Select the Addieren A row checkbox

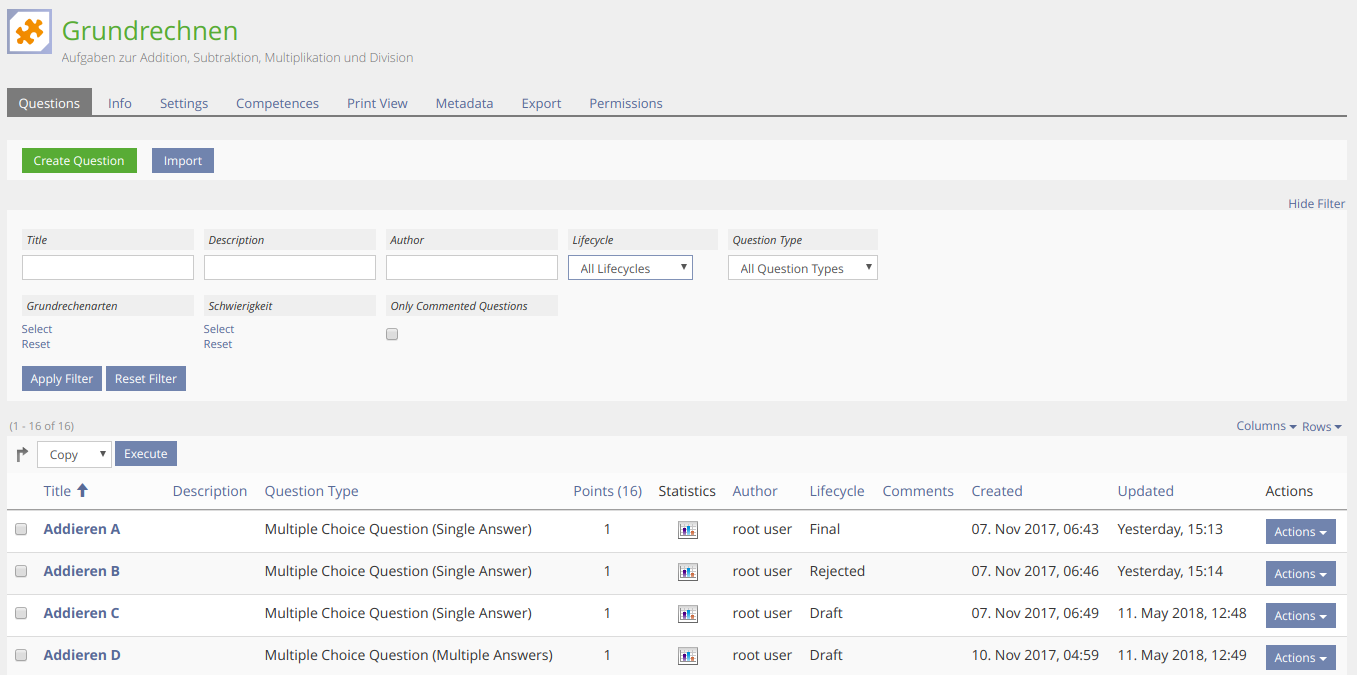21,530
